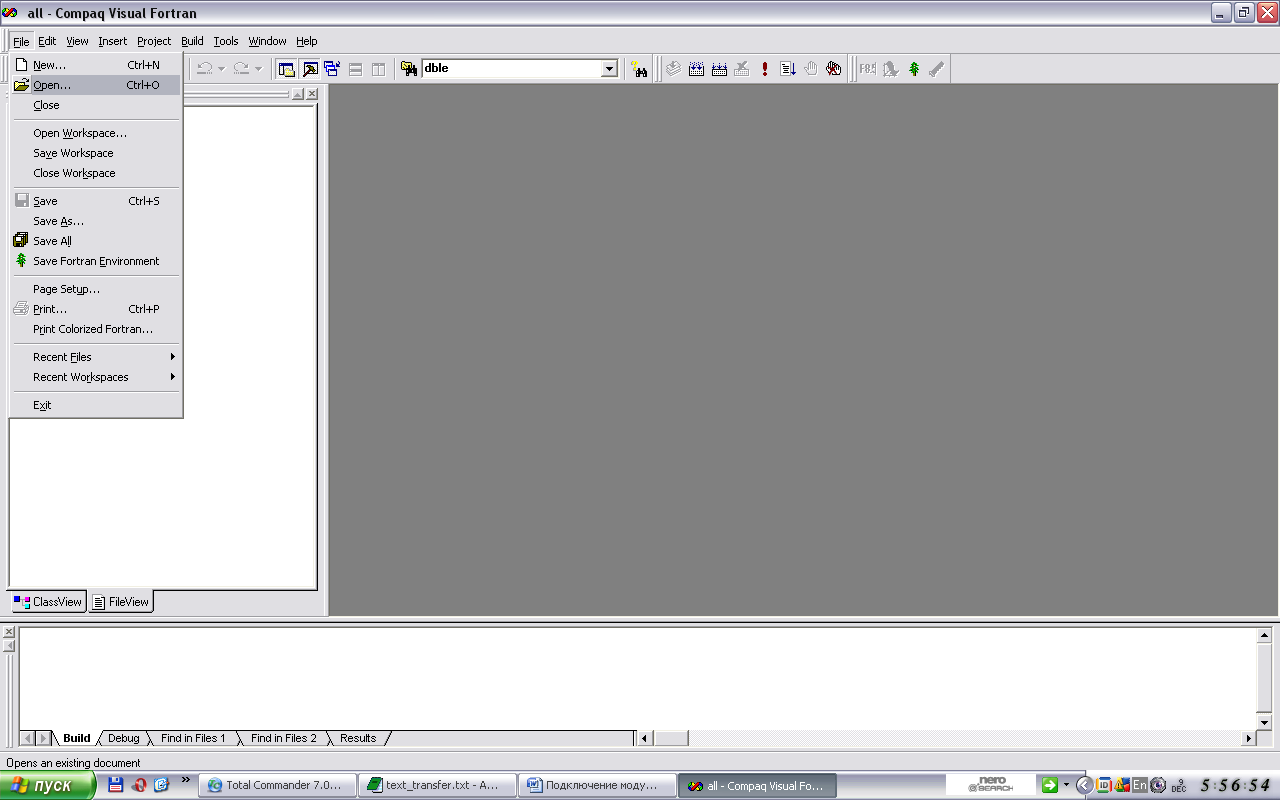The height and width of the screenshot is (800, 1280).
Task: Choose Exit from the File menu
Action: pyautogui.click(x=96, y=405)
